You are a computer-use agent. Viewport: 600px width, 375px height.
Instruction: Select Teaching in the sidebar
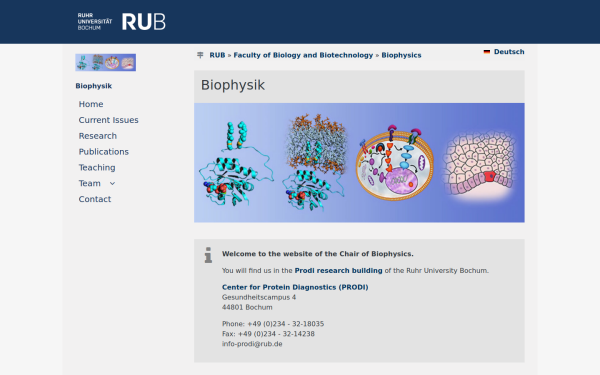[97, 168]
